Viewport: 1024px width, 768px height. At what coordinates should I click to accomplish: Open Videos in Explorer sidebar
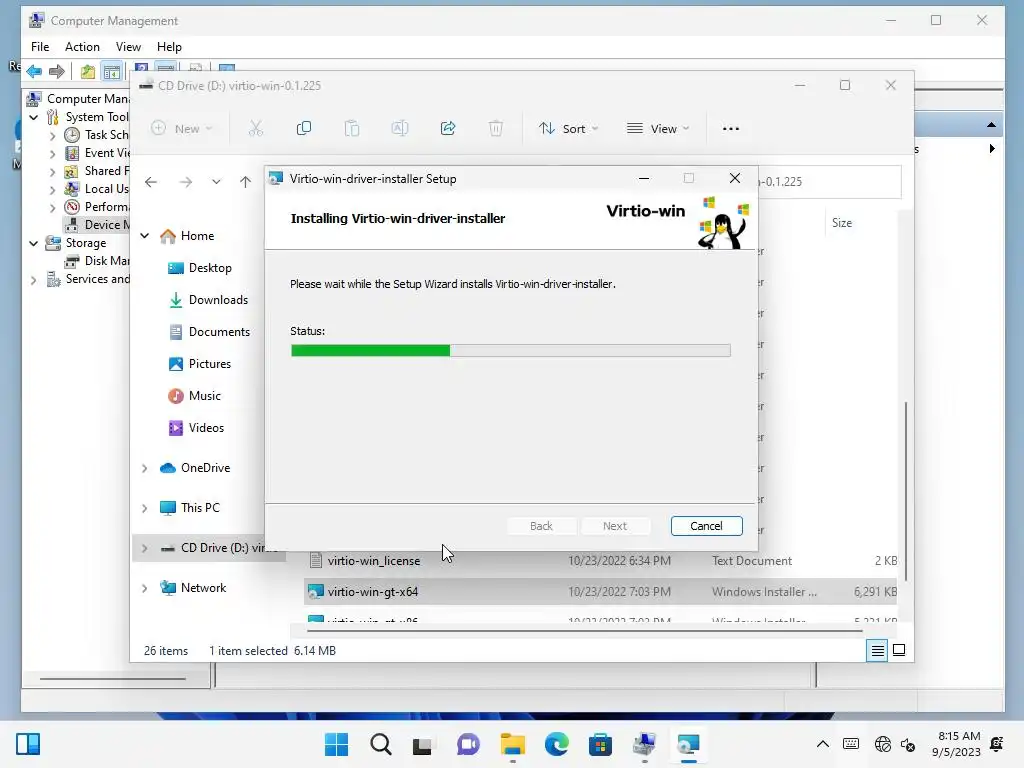(196, 428)
